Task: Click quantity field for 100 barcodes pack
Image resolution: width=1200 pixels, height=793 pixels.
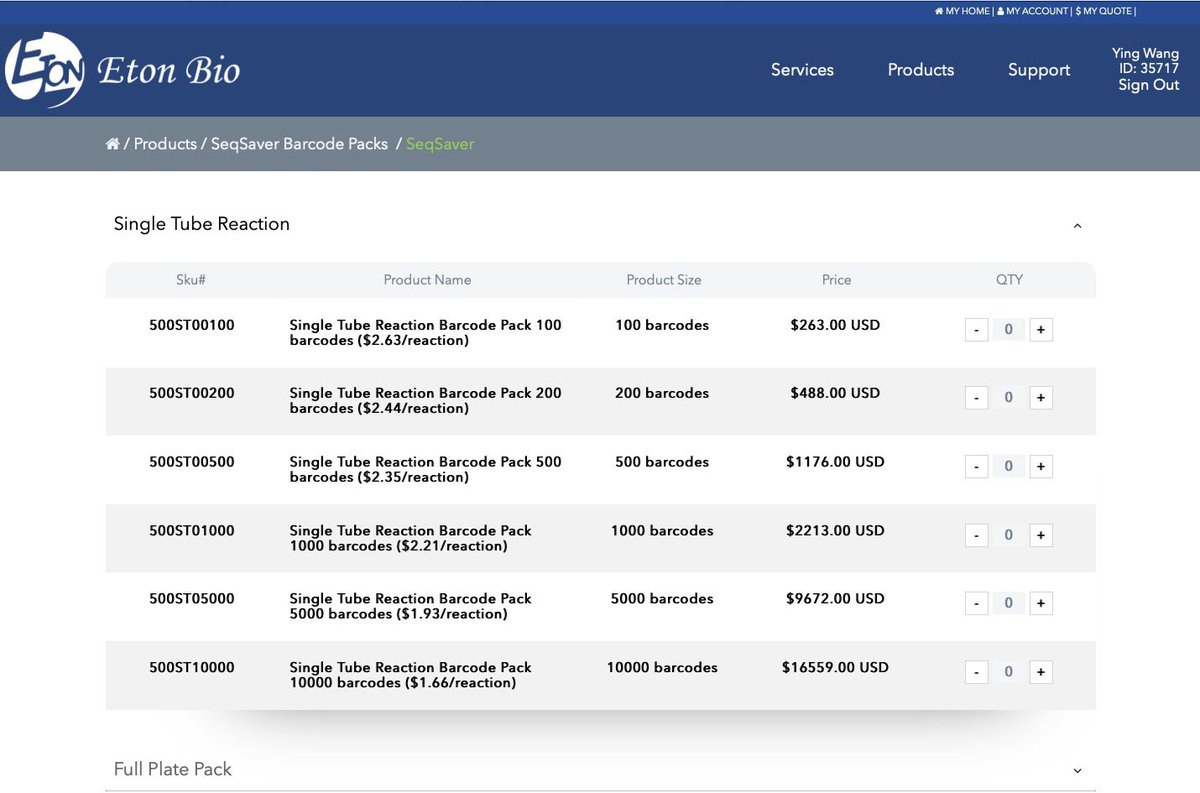Action: [1008, 330]
